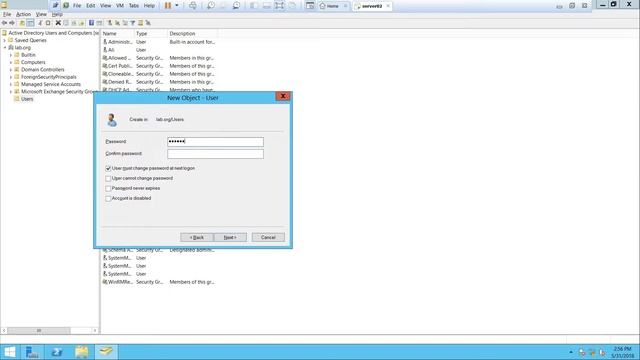Click the Password input field

216,142
